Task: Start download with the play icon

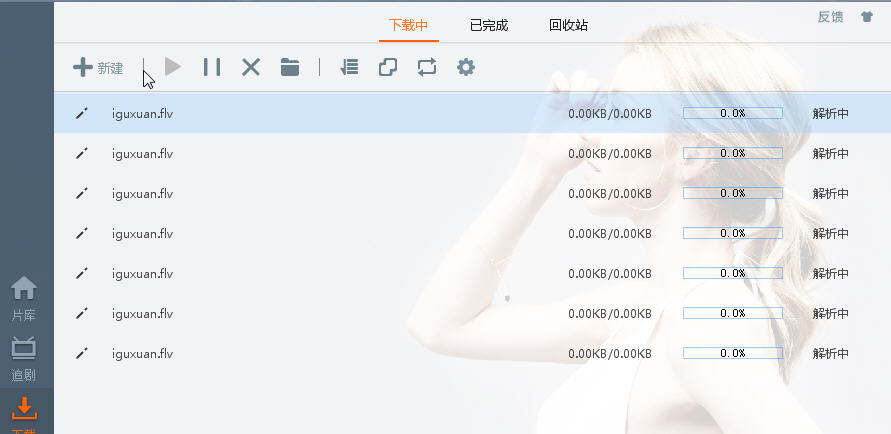Action: pos(173,67)
